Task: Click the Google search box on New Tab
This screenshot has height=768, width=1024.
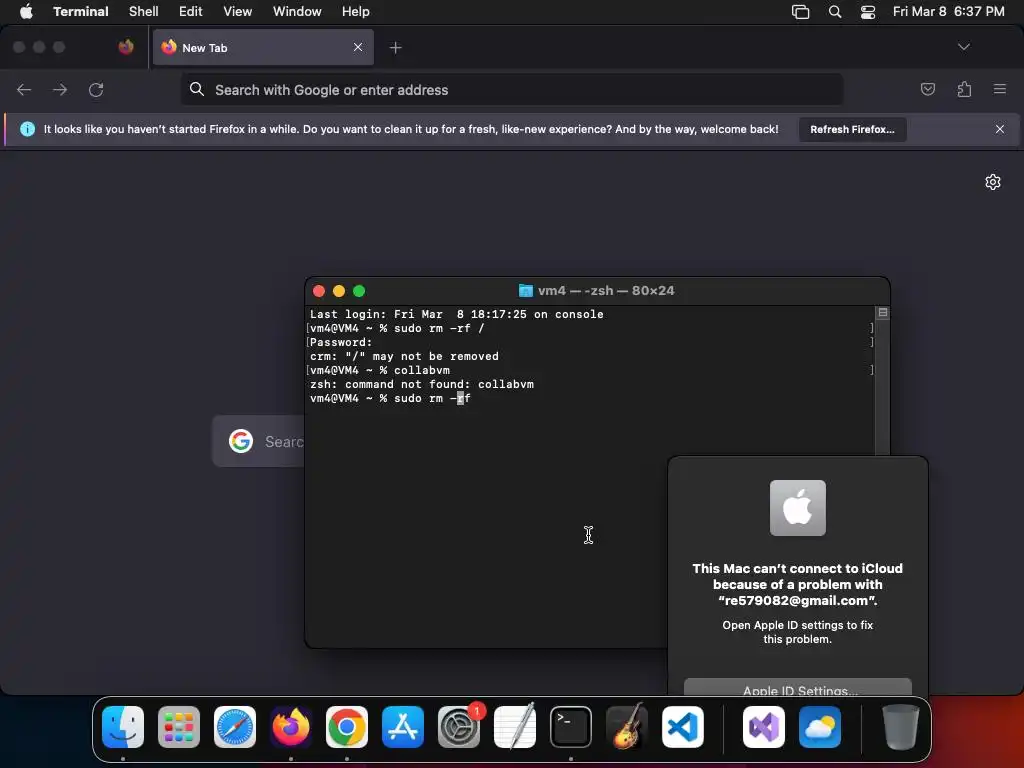Action: point(259,441)
